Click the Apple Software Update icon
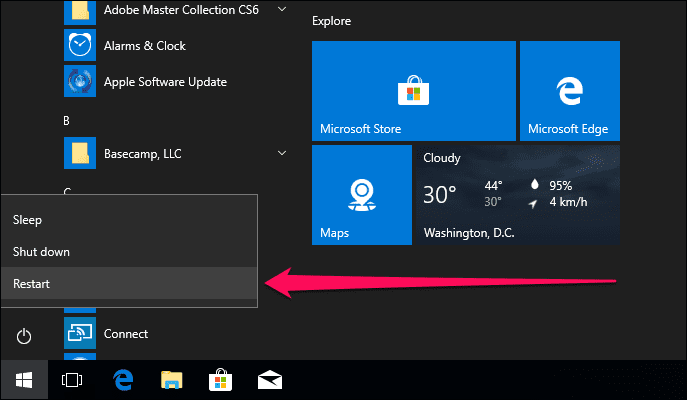Image resolution: width=687 pixels, height=400 pixels. (80, 81)
